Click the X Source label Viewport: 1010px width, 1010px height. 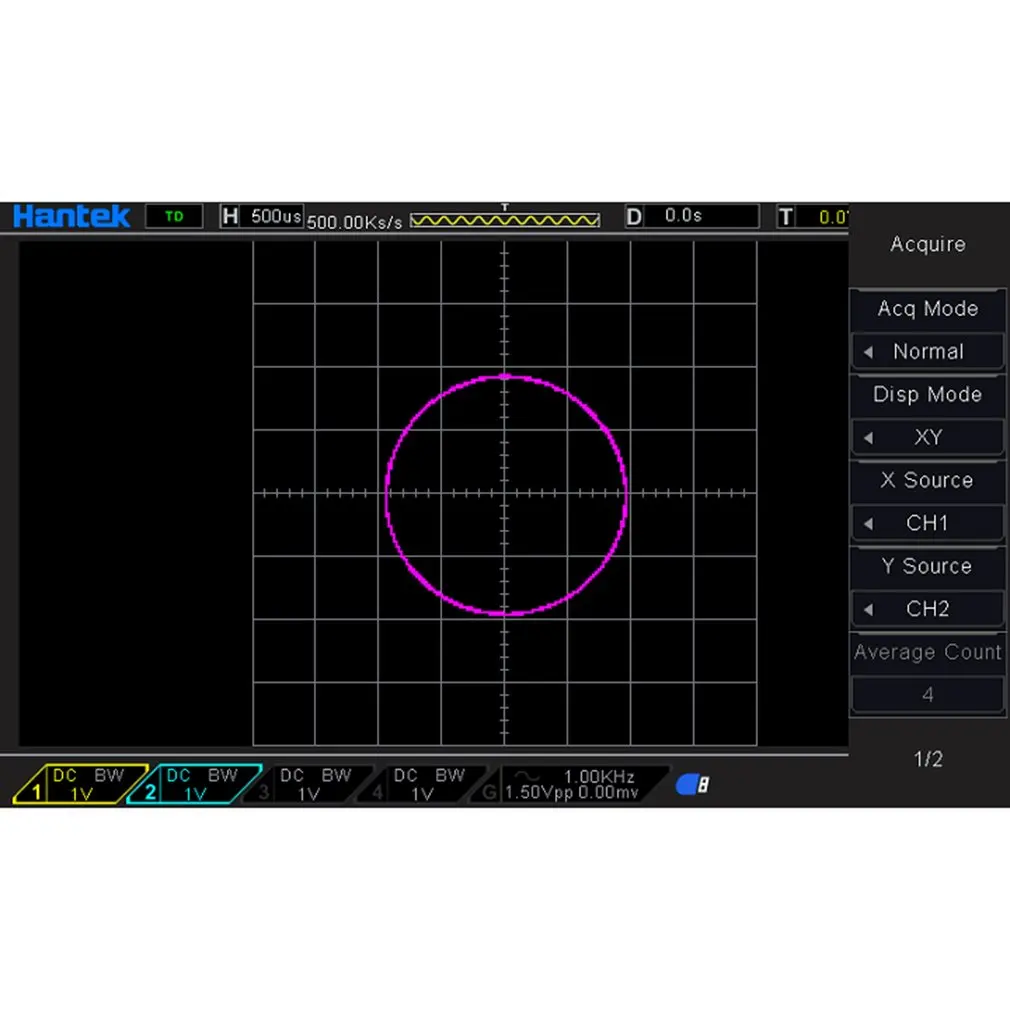click(x=928, y=480)
